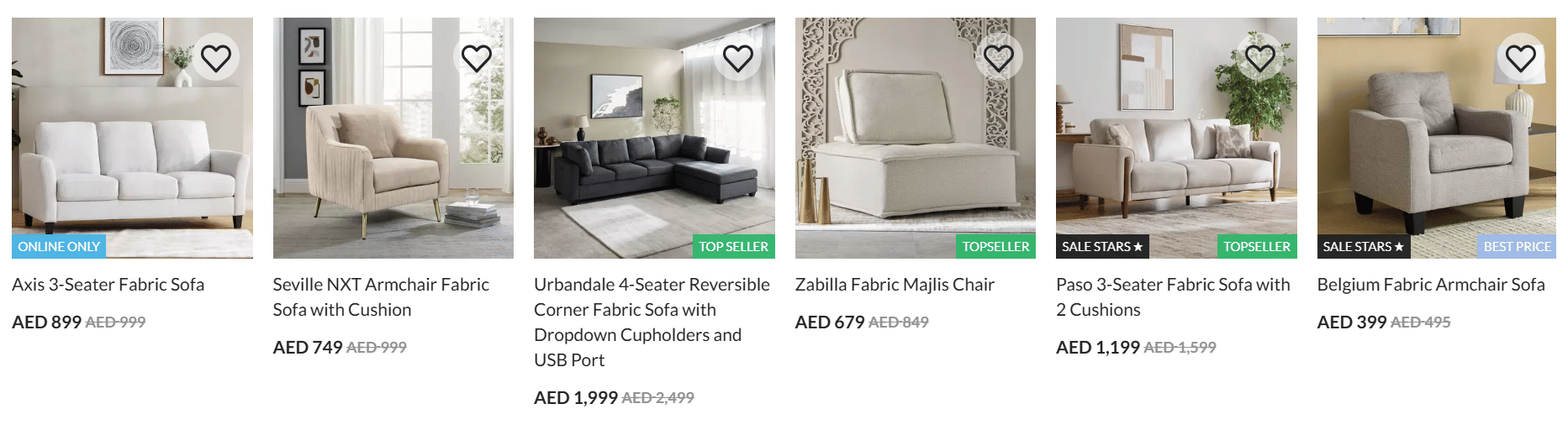Heart the Belgium Fabric Armchair Sofa

[x=1521, y=58]
